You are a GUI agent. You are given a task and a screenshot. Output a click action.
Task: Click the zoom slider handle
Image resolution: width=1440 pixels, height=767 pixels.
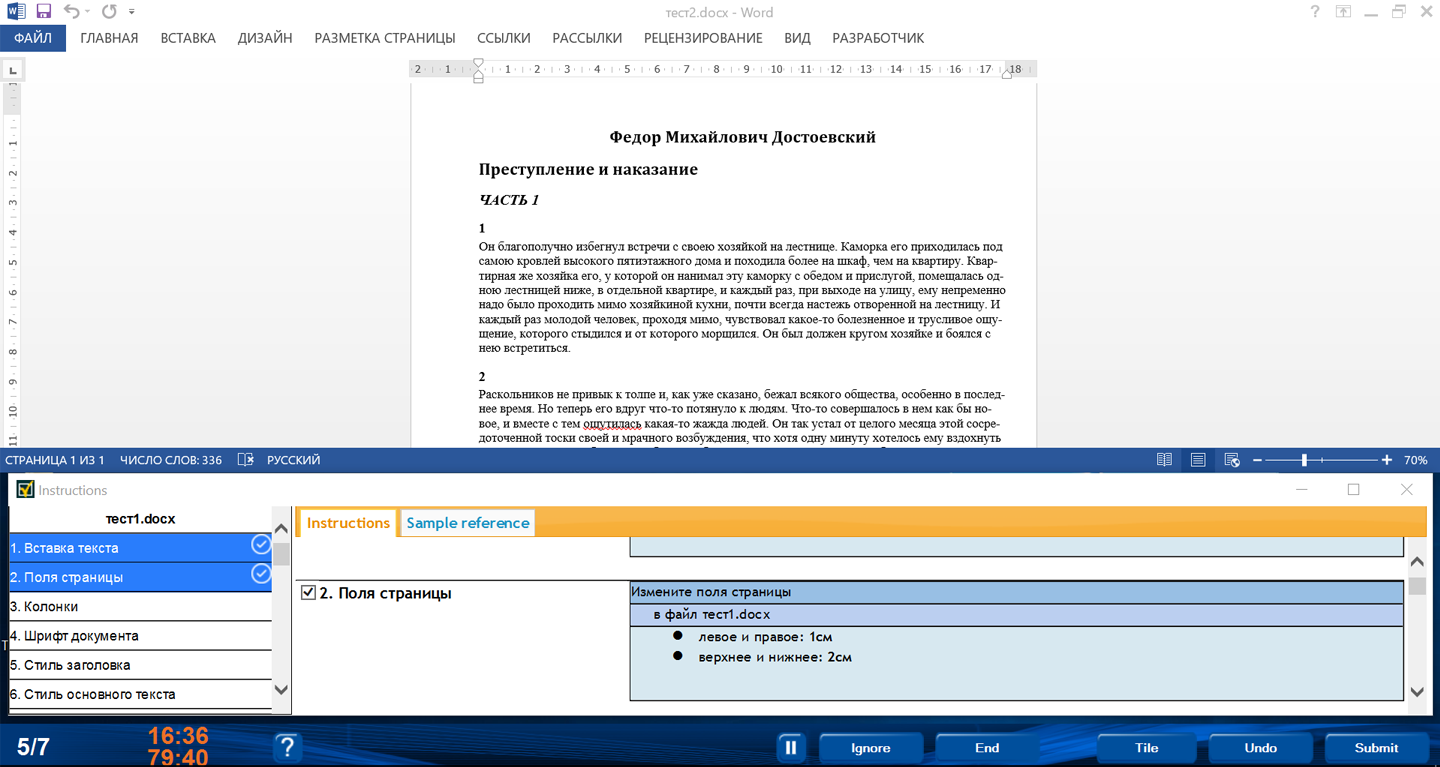[1304, 460]
